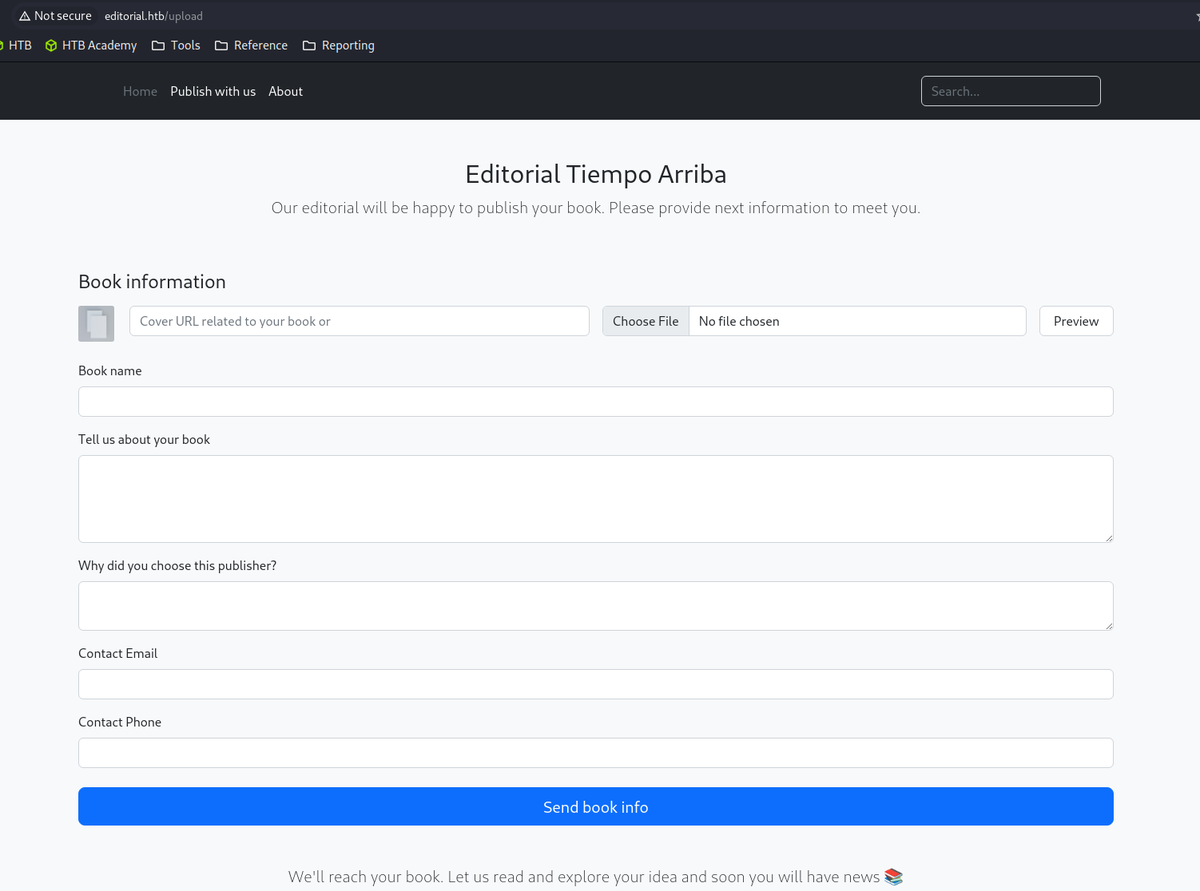Click the editorial.htb/upload address bar URL
Screen dimensions: 1200x891
click(153, 16)
